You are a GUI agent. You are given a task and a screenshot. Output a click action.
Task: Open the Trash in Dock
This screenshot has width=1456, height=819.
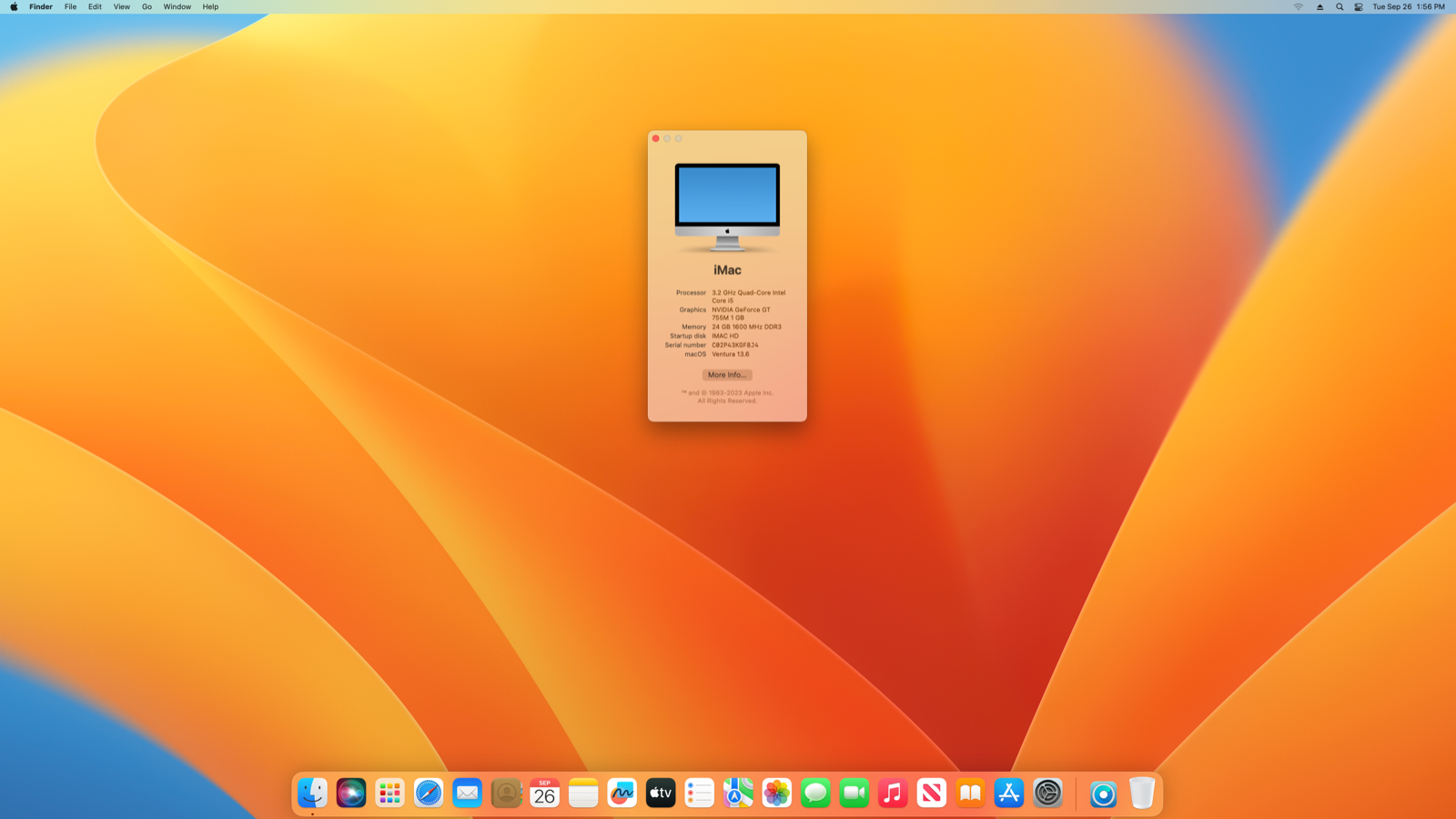[x=1142, y=794]
